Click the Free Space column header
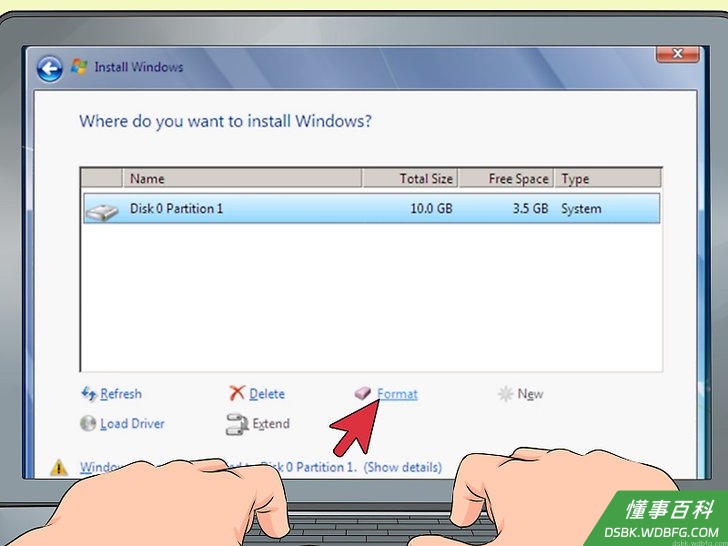The height and width of the screenshot is (546, 728). (x=506, y=178)
